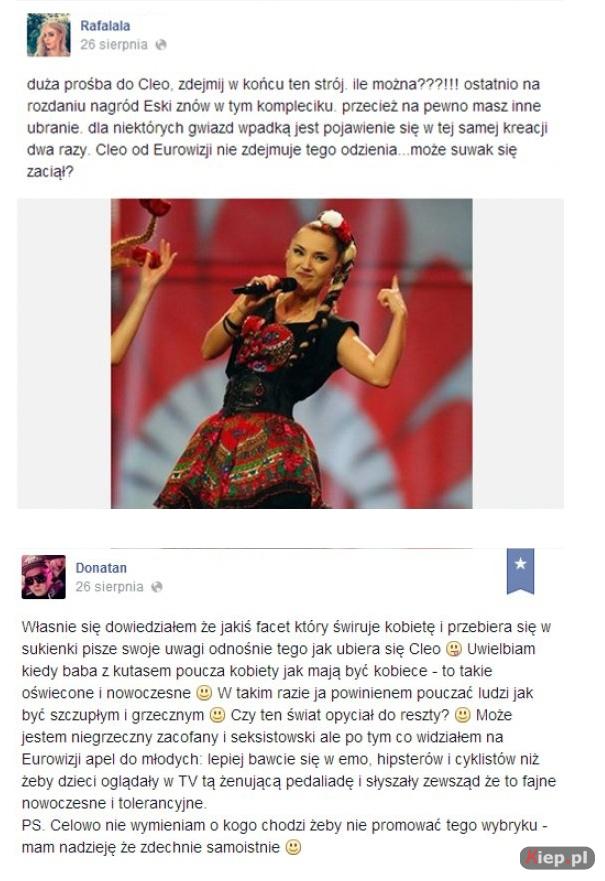Click the Kiep.pl watermark logo
This screenshot has height=881, width=605.
tap(557, 858)
